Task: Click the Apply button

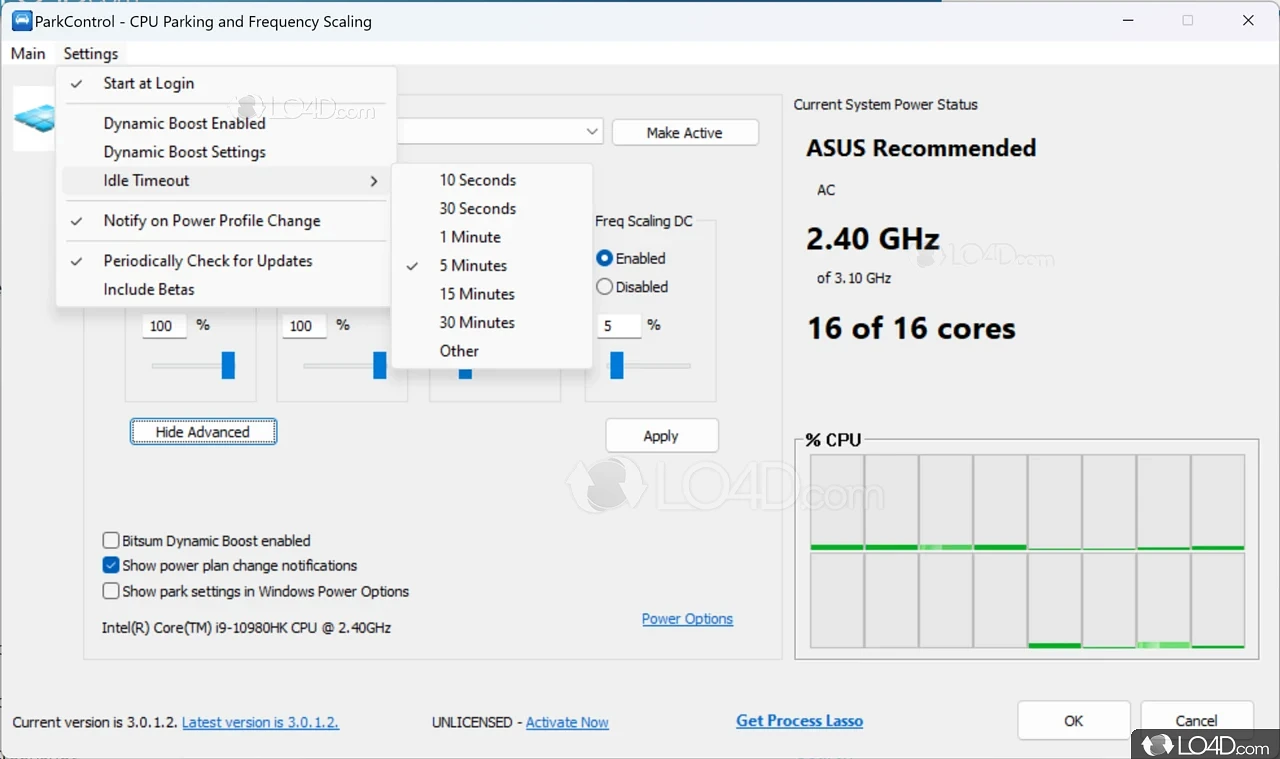Action: pos(661,436)
